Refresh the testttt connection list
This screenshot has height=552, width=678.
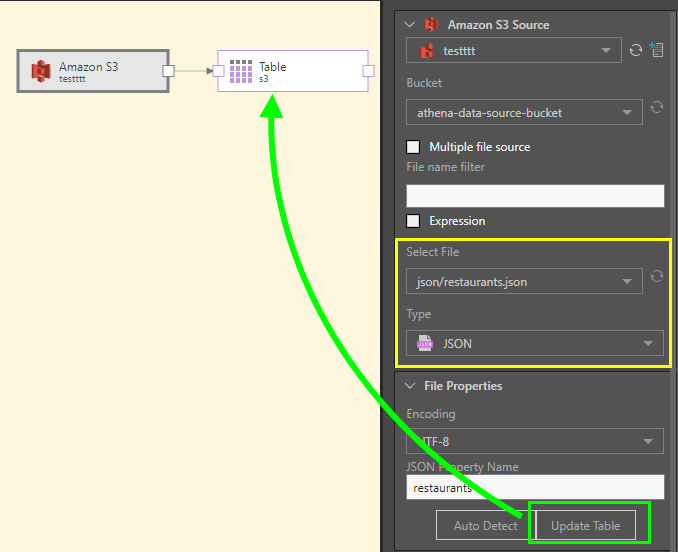(x=635, y=50)
